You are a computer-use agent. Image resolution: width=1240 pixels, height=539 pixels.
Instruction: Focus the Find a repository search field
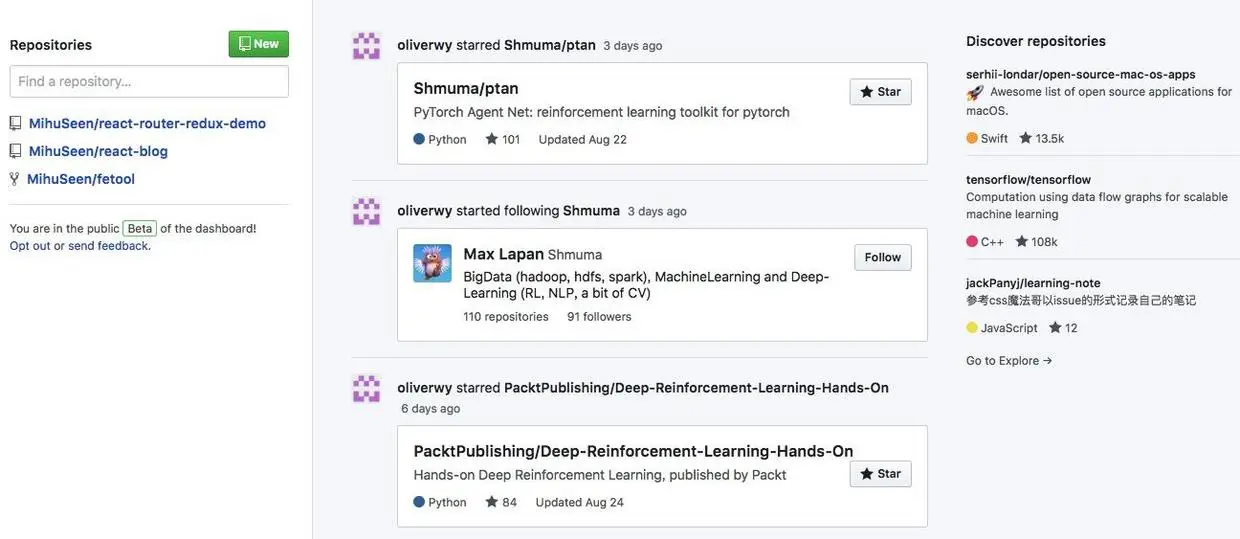[x=149, y=81]
